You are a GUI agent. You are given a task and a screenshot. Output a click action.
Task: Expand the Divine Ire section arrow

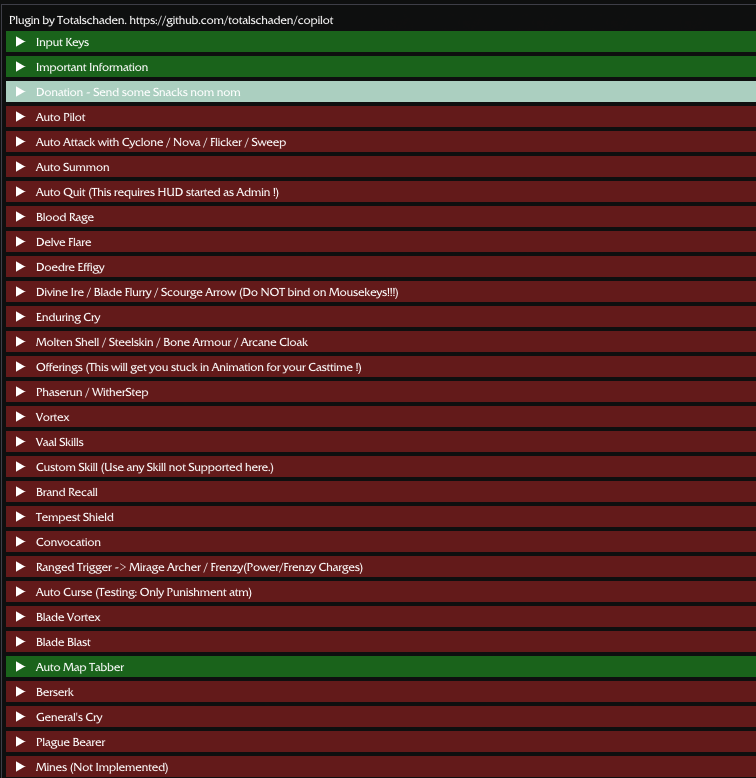(20, 292)
